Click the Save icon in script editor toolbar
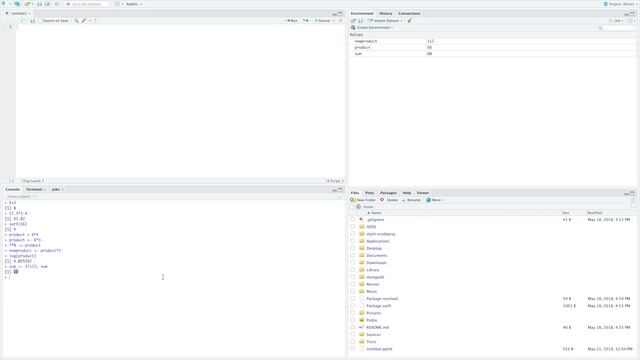The width and height of the screenshot is (640, 360). click(32, 20)
